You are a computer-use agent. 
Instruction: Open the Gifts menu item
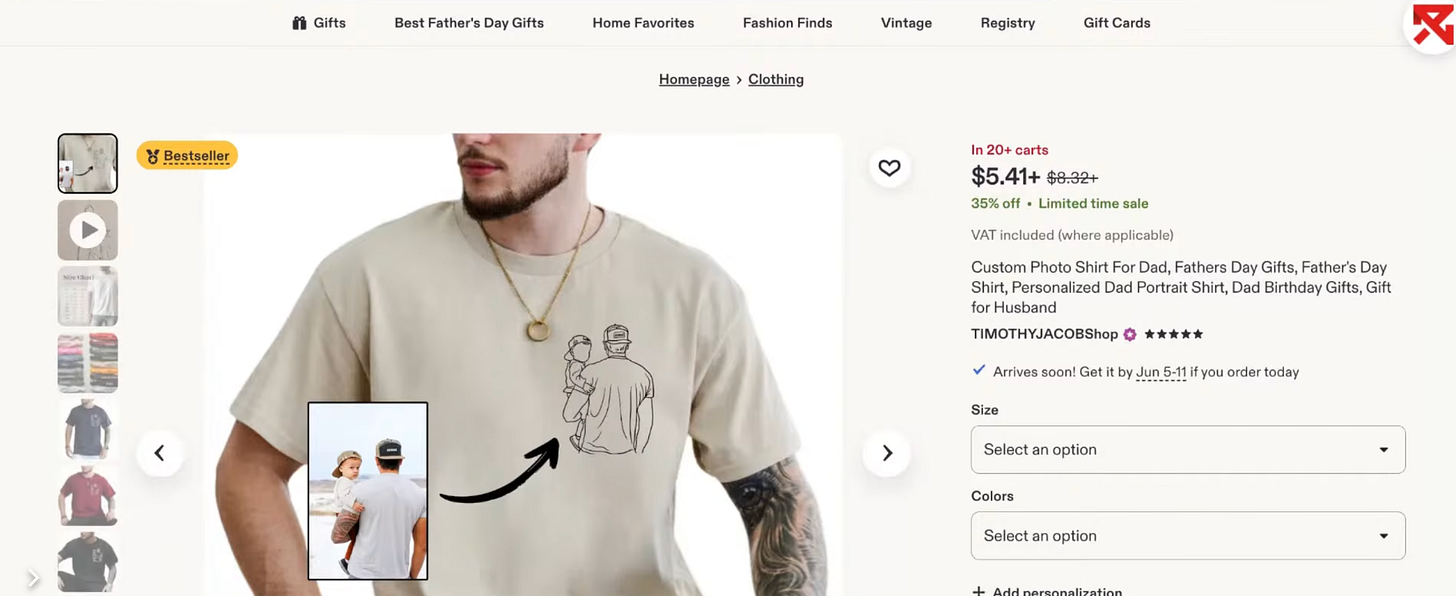[319, 22]
